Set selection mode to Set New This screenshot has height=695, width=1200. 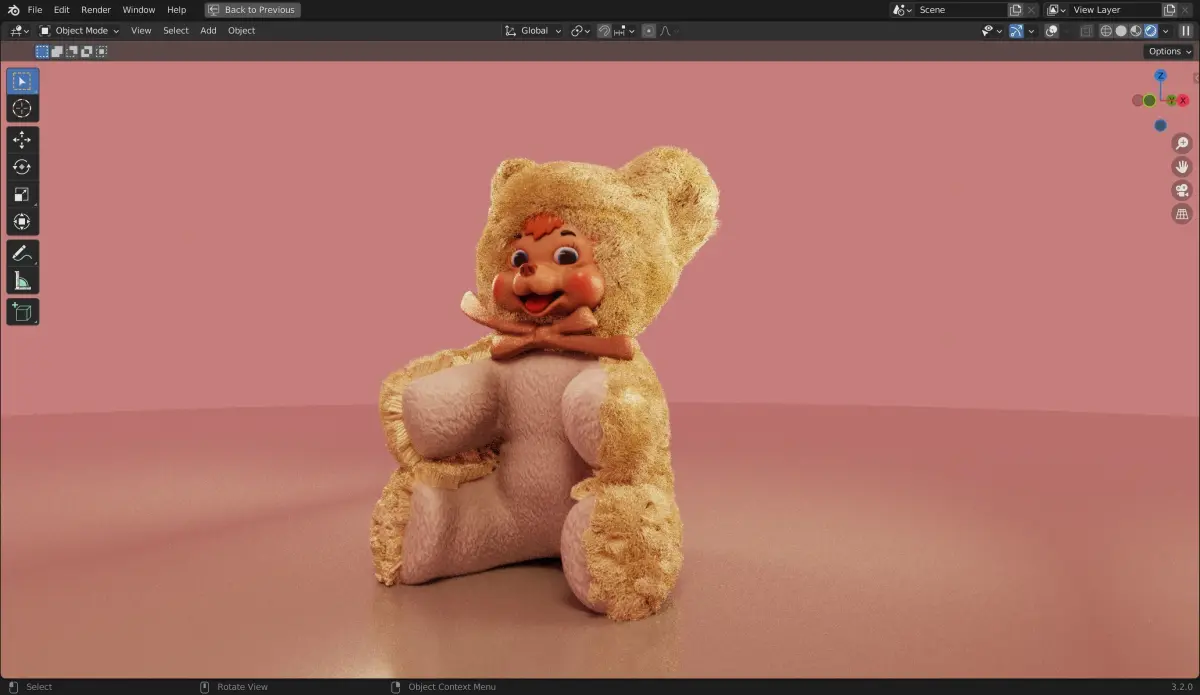(x=42, y=51)
